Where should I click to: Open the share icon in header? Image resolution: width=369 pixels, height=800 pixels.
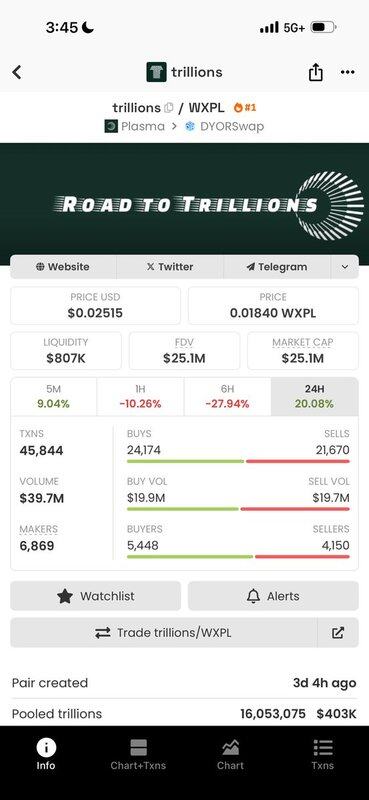pos(315,72)
